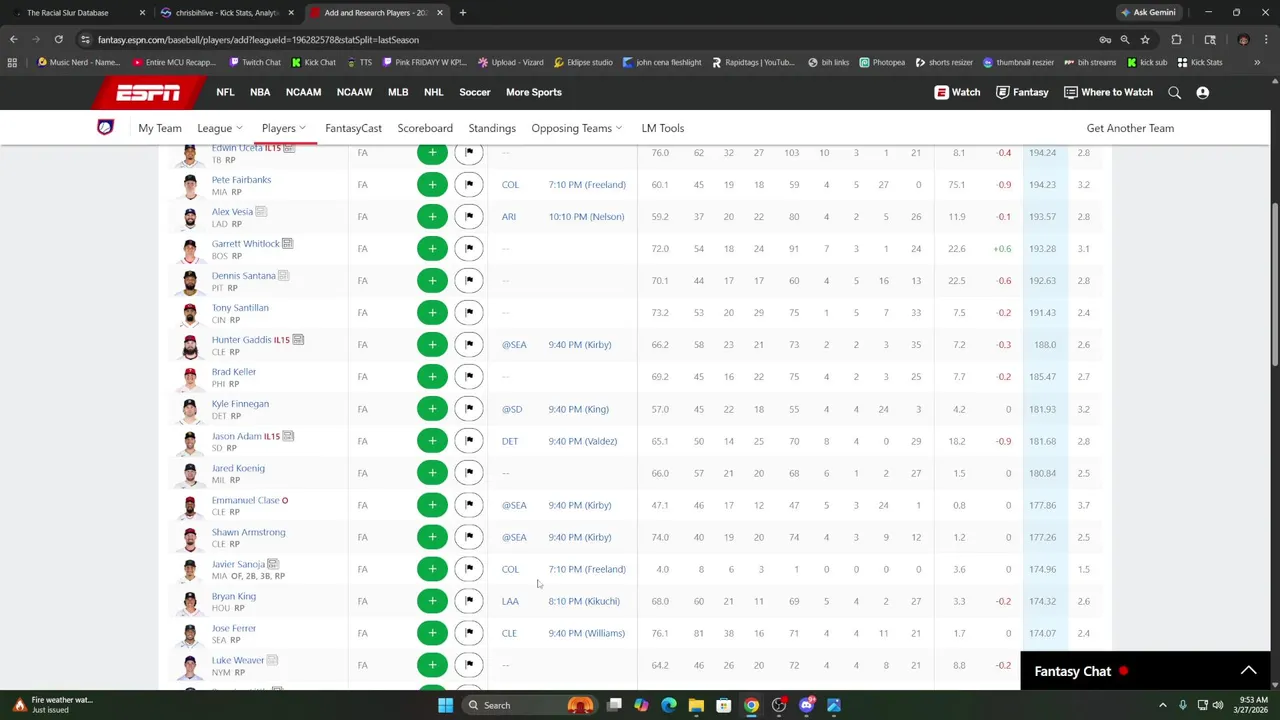Open news note icon beside Javier Sanoja
This screenshot has width=1280, height=720.
tap(272, 564)
